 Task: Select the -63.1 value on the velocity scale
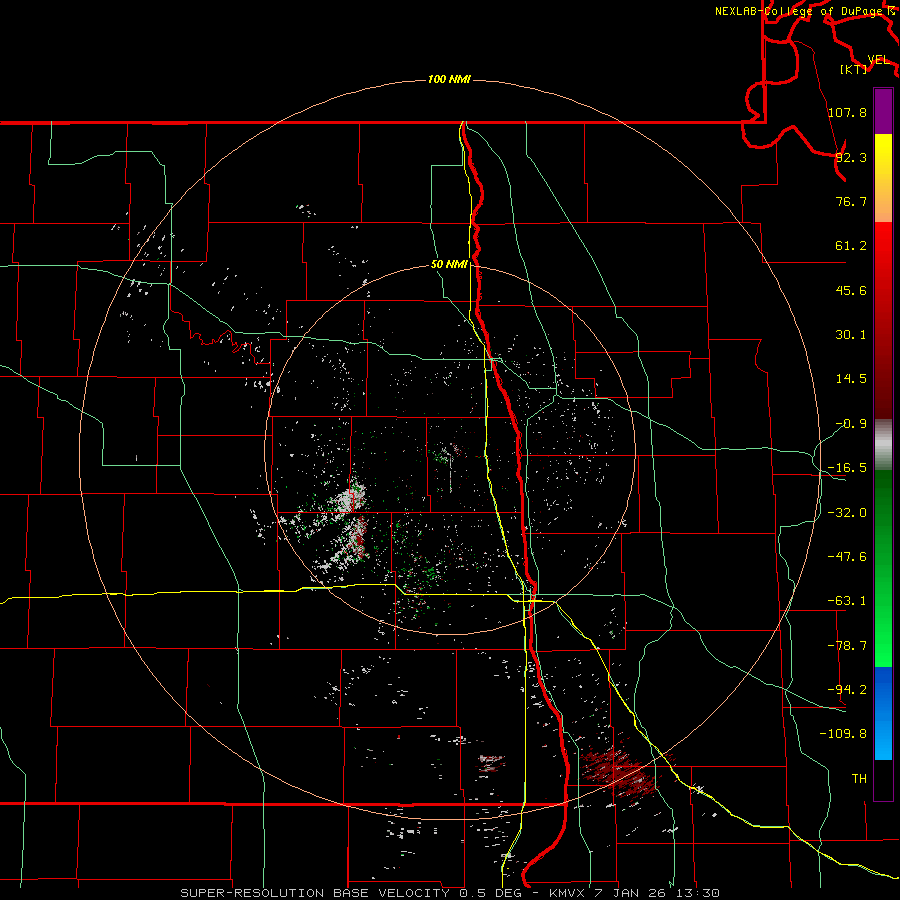click(x=847, y=601)
